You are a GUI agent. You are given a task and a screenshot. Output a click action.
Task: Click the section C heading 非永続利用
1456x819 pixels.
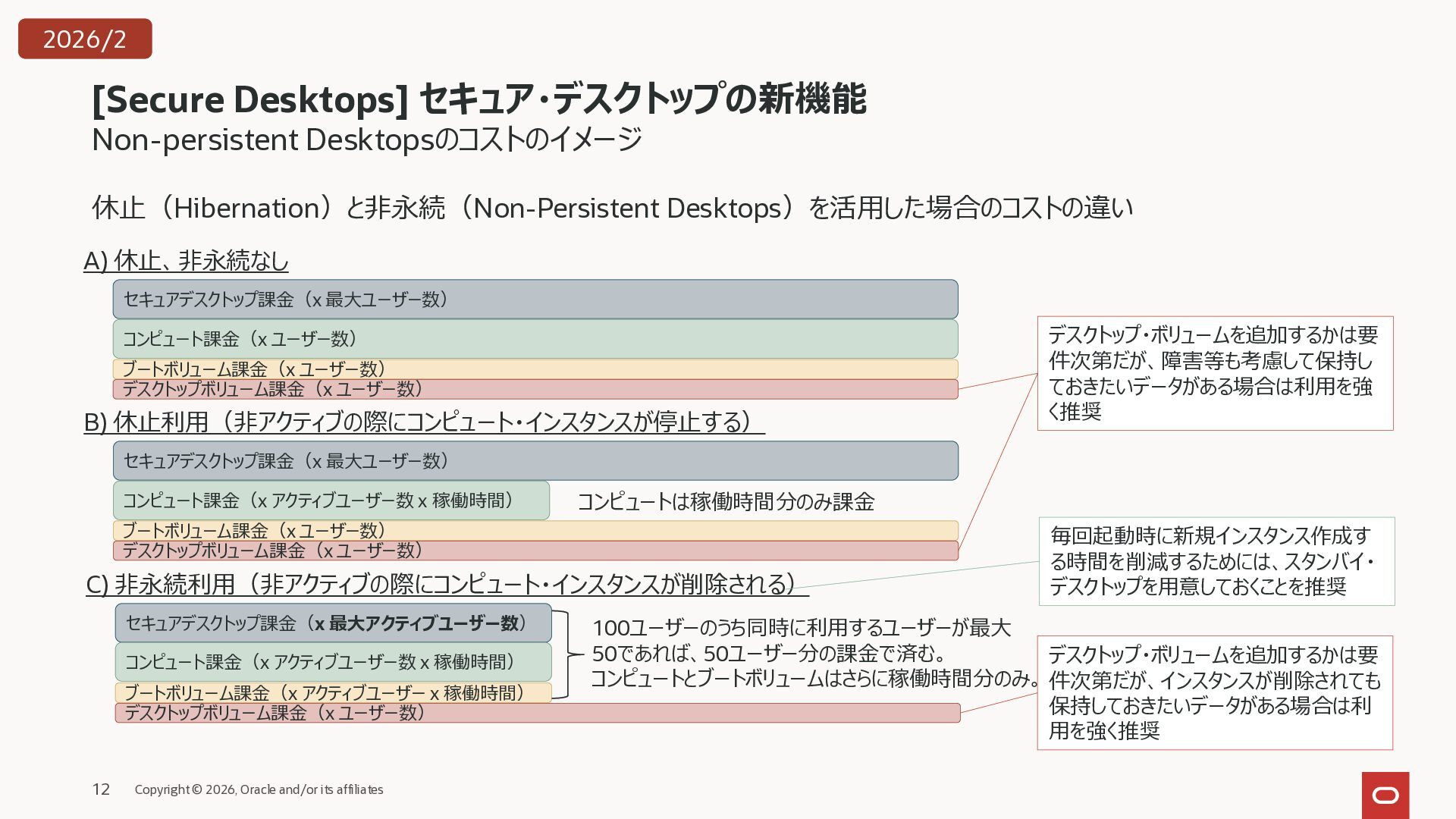click(446, 585)
